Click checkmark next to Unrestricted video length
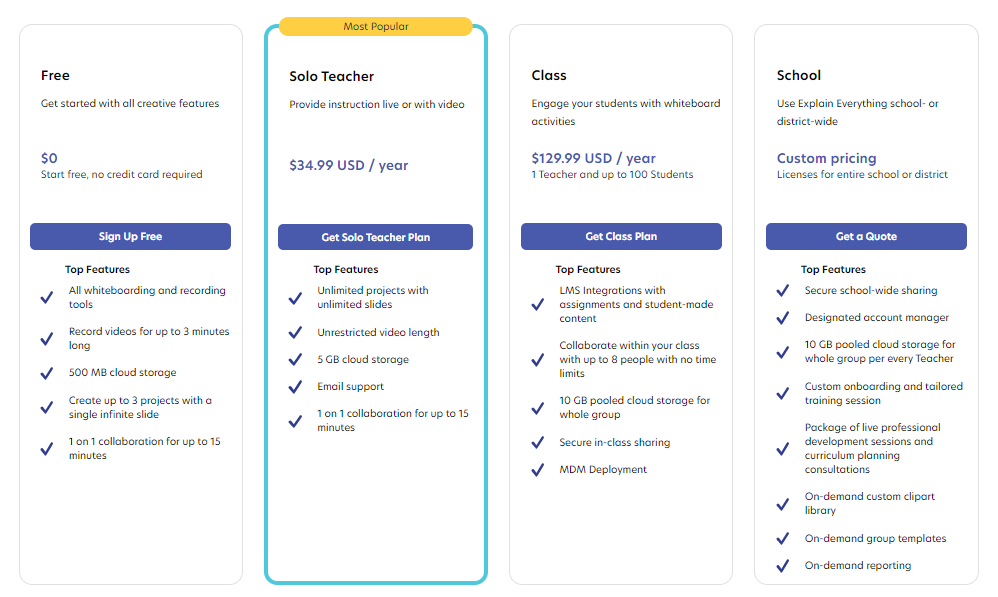The image size is (998, 597). (295, 332)
